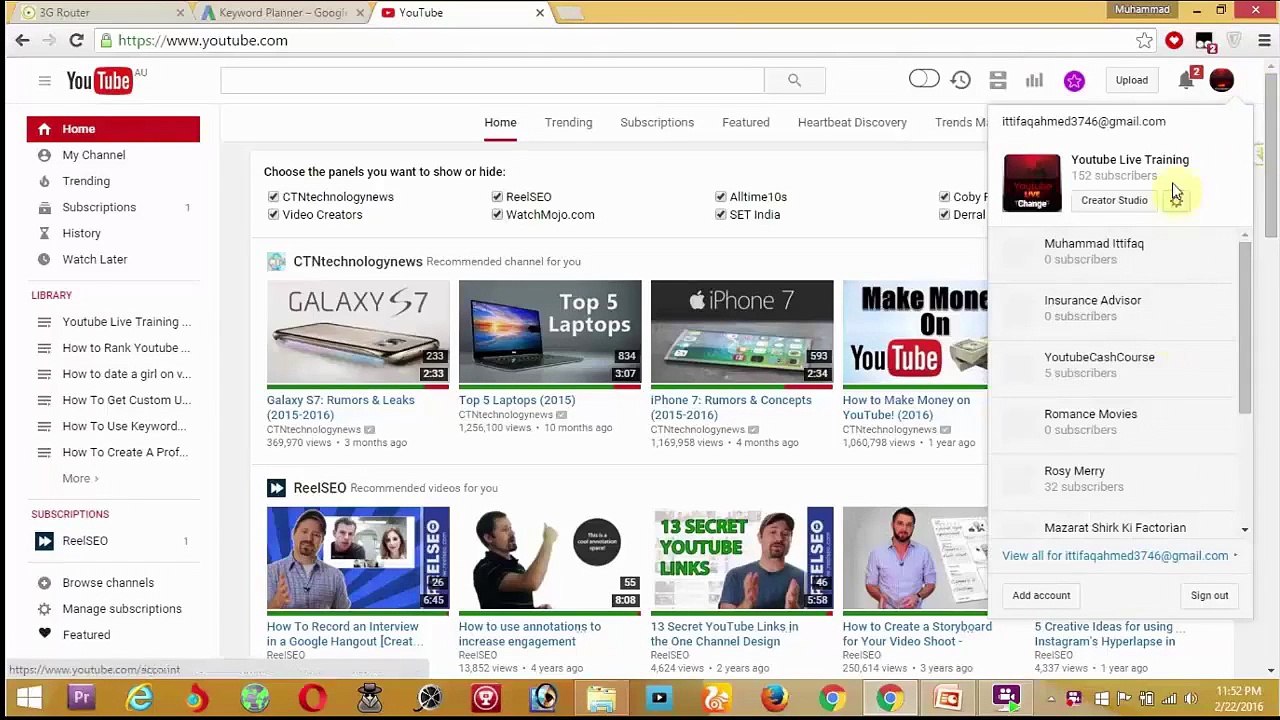Go back with browser back arrow
The width and height of the screenshot is (1280, 720).
(x=22, y=40)
